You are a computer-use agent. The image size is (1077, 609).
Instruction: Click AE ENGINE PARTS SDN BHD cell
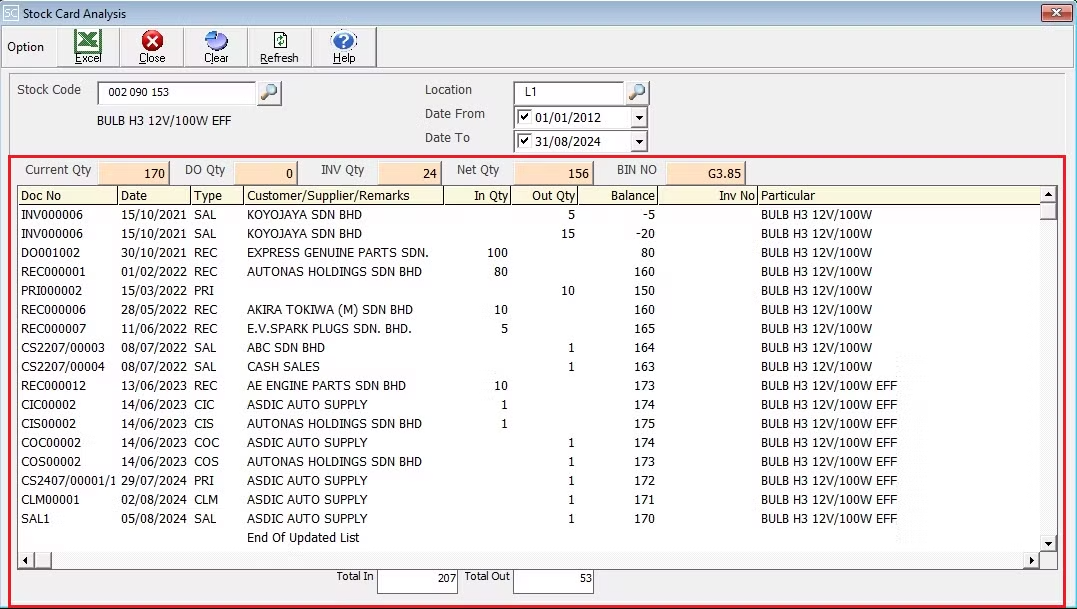(x=326, y=386)
